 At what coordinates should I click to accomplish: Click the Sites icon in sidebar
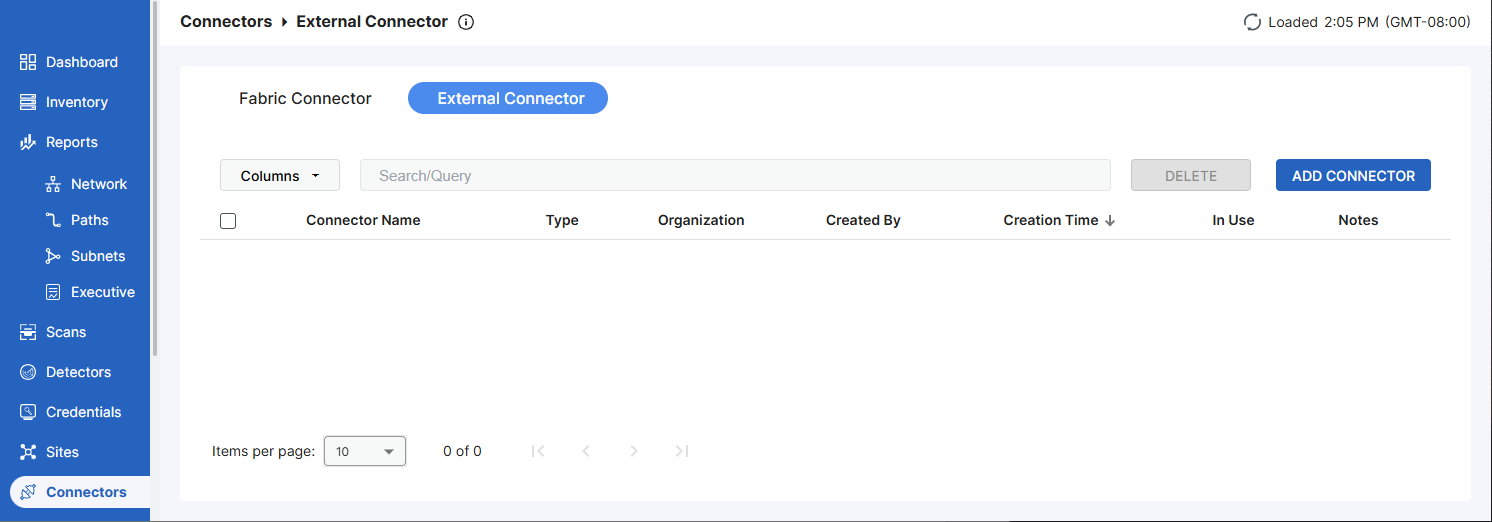(x=28, y=452)
